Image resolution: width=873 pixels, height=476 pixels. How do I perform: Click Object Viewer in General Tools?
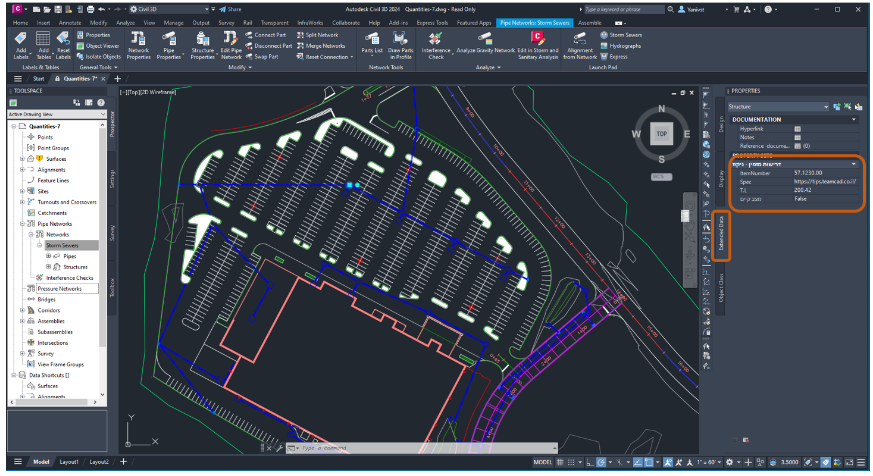click(104, 45)
